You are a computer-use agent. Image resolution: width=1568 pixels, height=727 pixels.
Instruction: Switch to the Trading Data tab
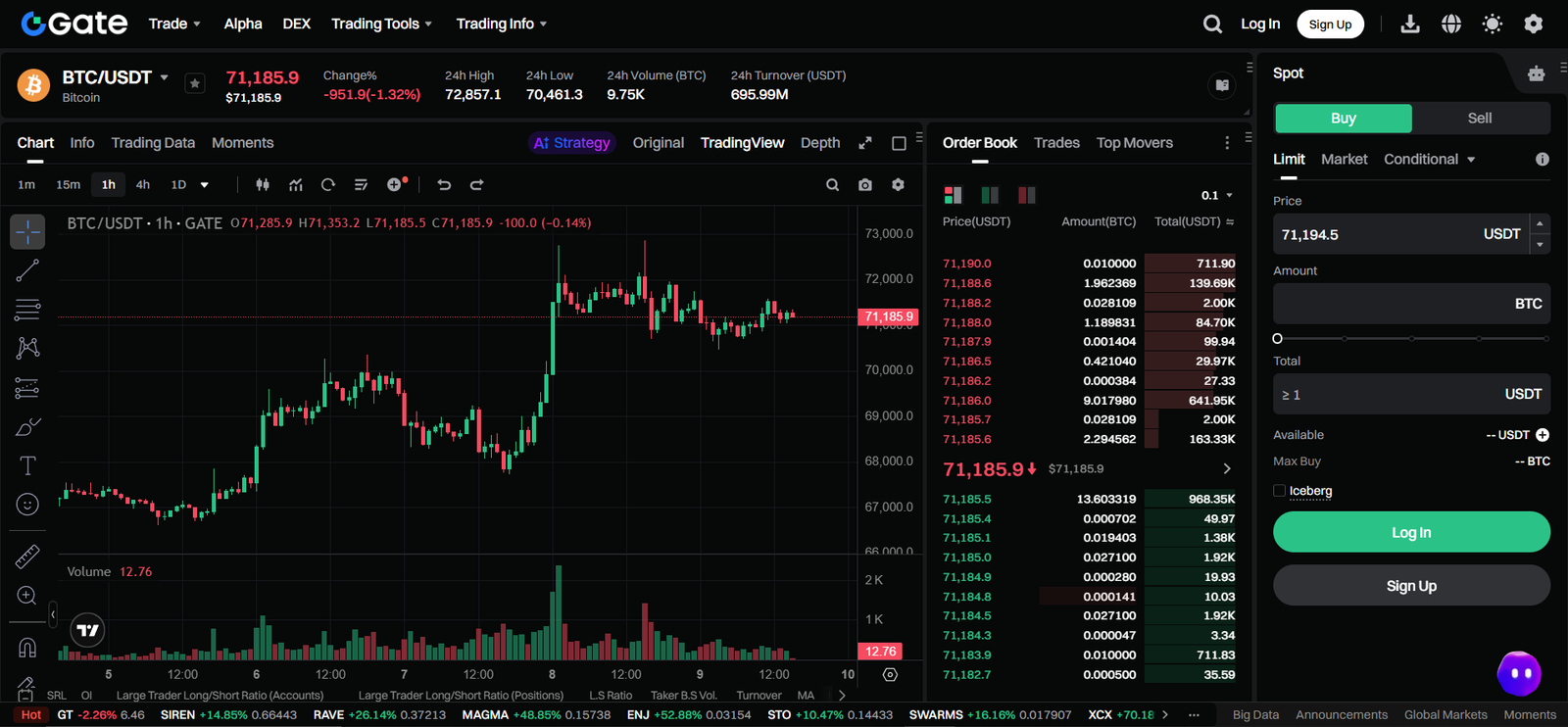tap(153, 143)
